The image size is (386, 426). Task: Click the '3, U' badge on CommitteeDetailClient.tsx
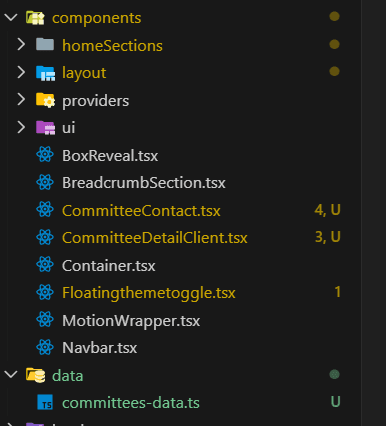coord(328,237)
